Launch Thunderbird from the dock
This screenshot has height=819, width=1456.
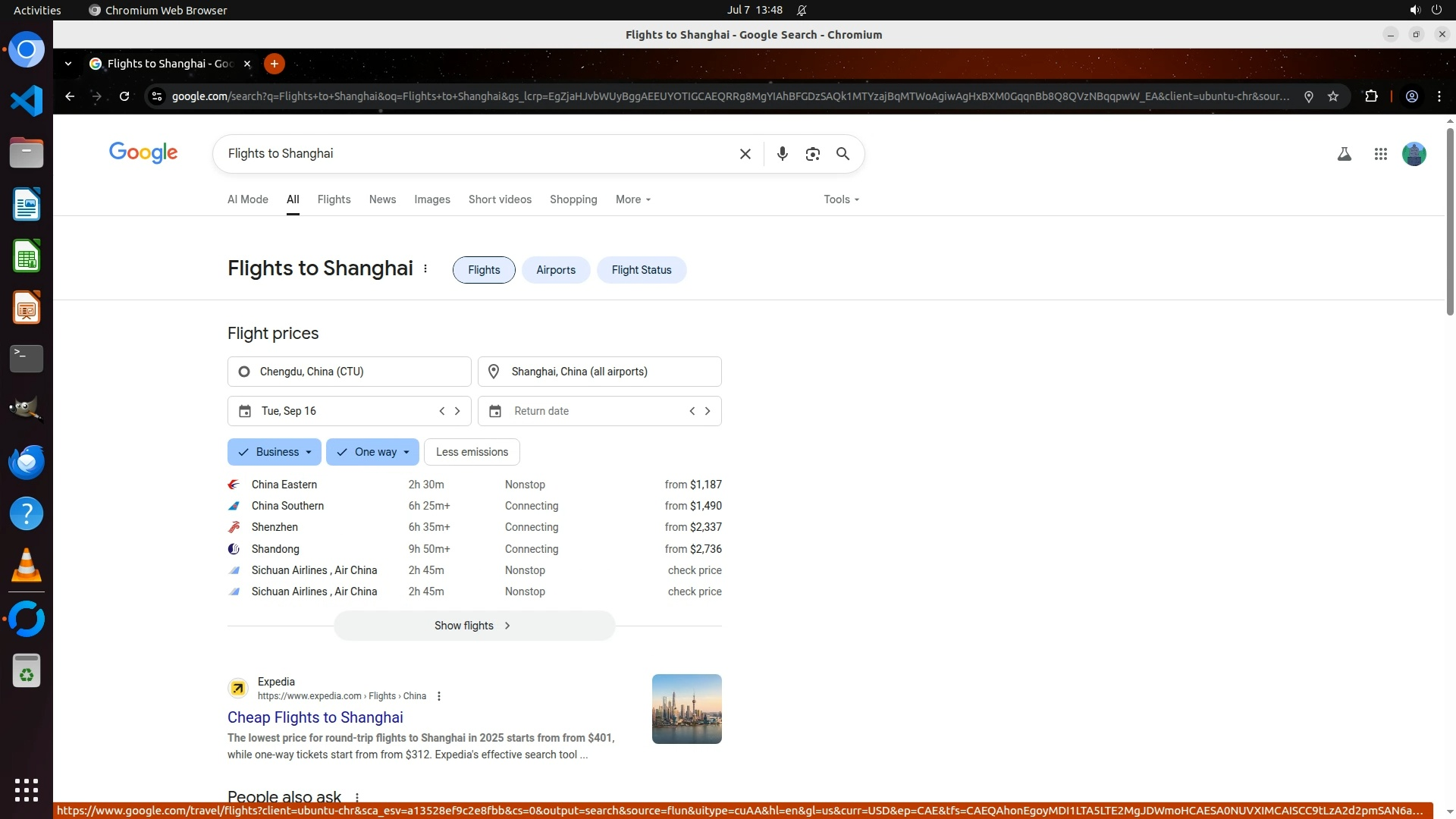[x=27, y=462]
